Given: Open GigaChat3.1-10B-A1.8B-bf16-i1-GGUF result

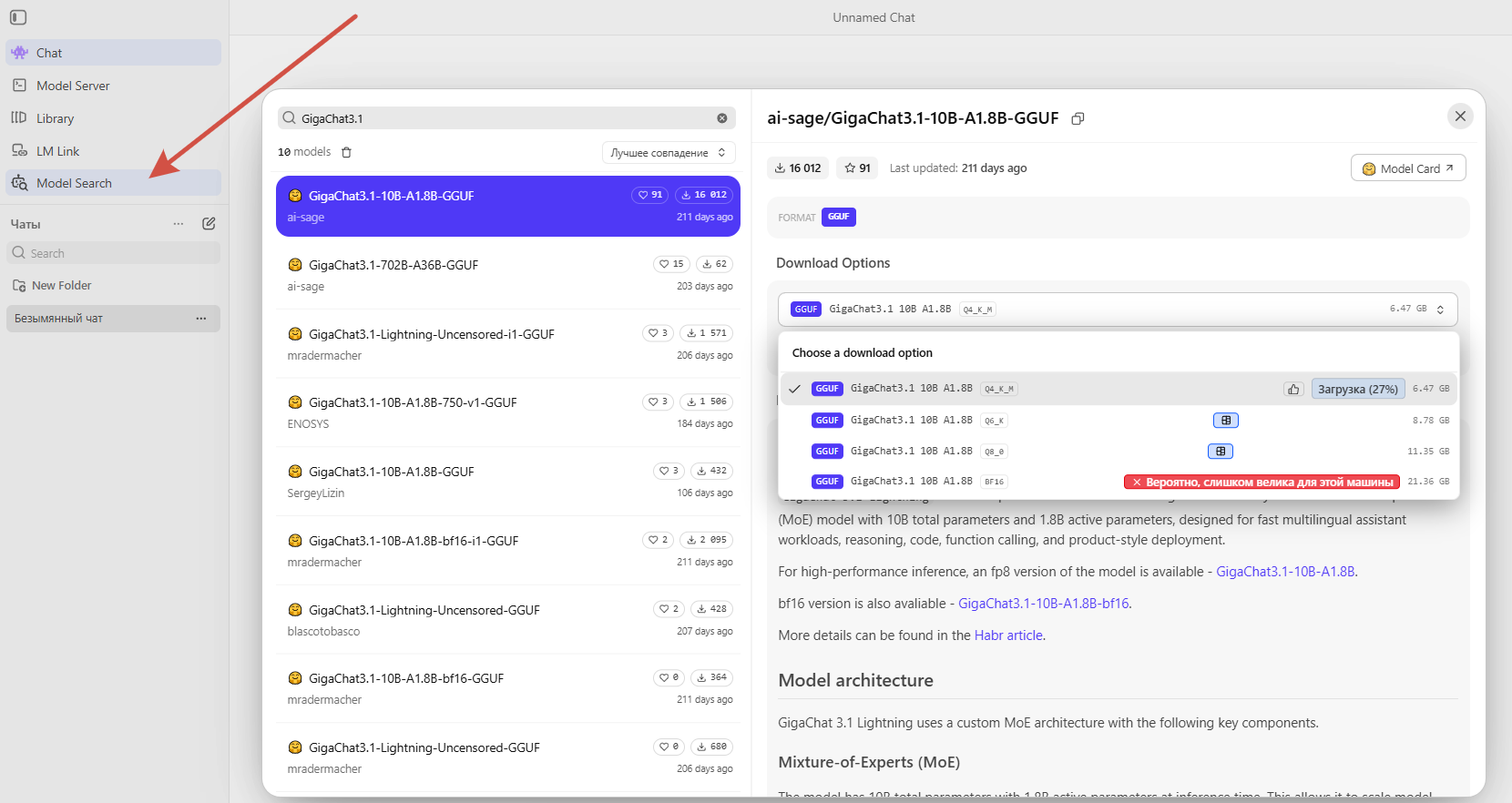Looking at the screenshot, I should pyautogui.click(x=508, y=551).
